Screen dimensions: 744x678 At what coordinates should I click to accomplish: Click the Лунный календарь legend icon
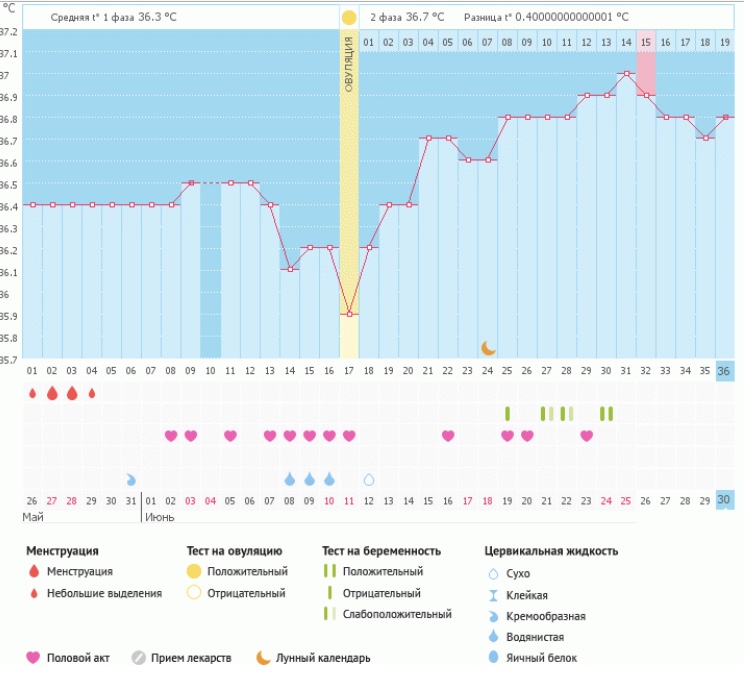tap(263, 658)
